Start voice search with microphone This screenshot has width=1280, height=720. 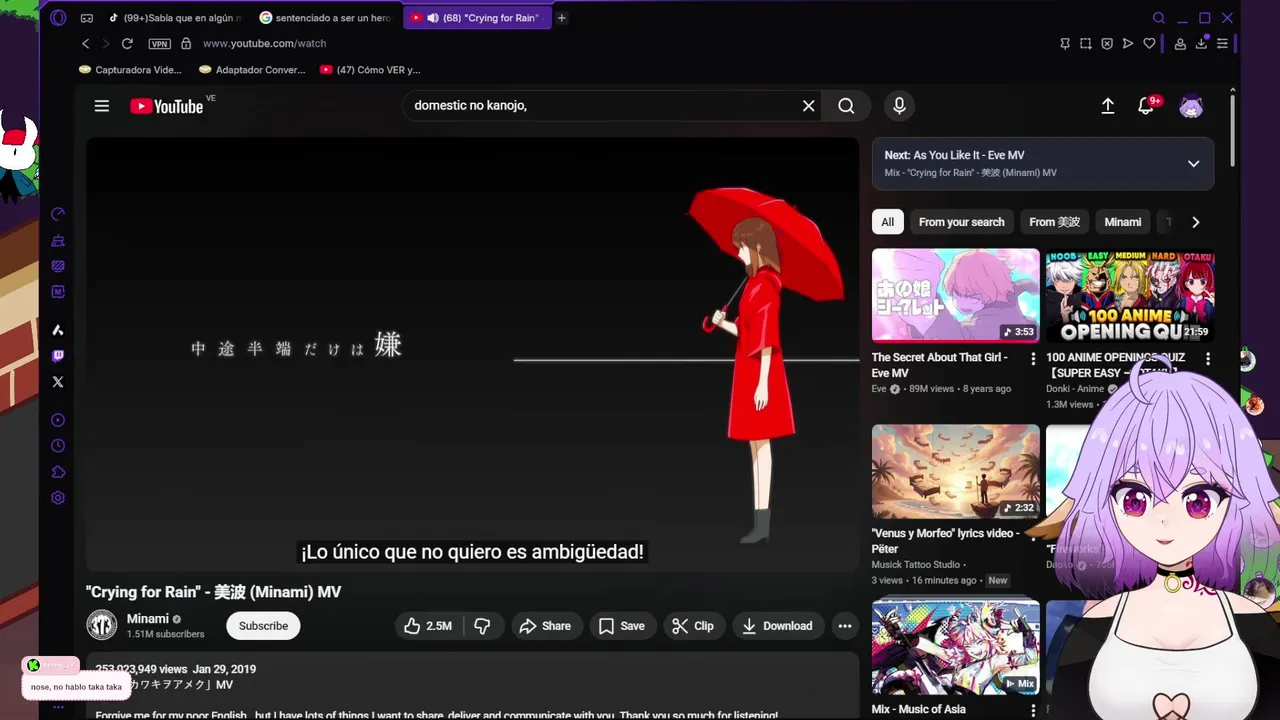[899, 106]
